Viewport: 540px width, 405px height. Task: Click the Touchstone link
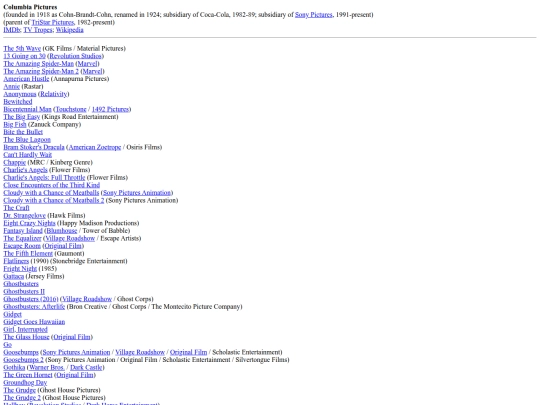(x=71, y=109)
